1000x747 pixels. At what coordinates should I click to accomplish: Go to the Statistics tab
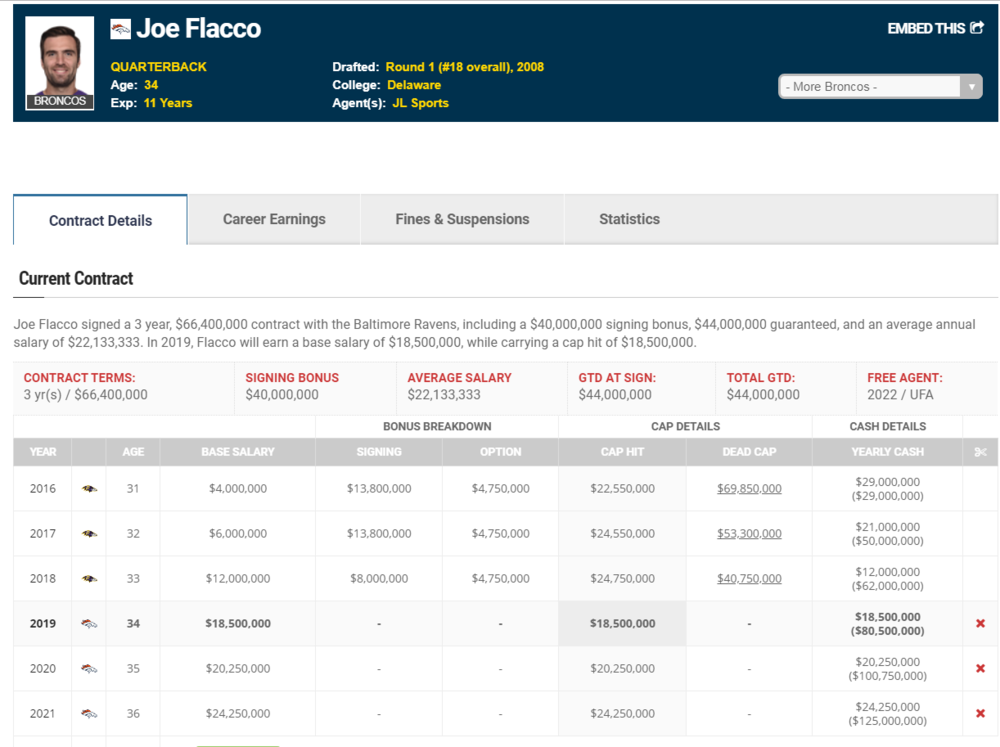tap(629, 219)
